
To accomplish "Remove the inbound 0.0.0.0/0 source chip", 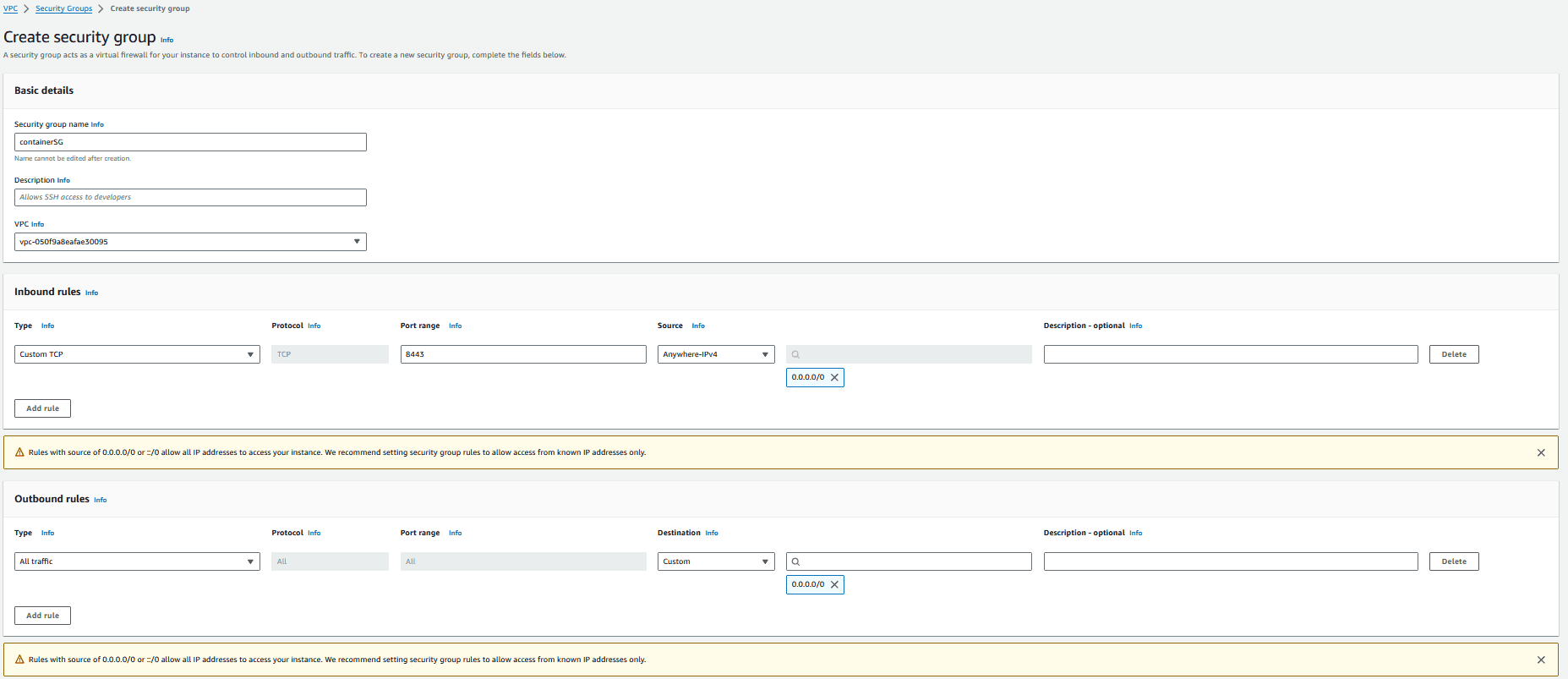I will coord(834,378).
